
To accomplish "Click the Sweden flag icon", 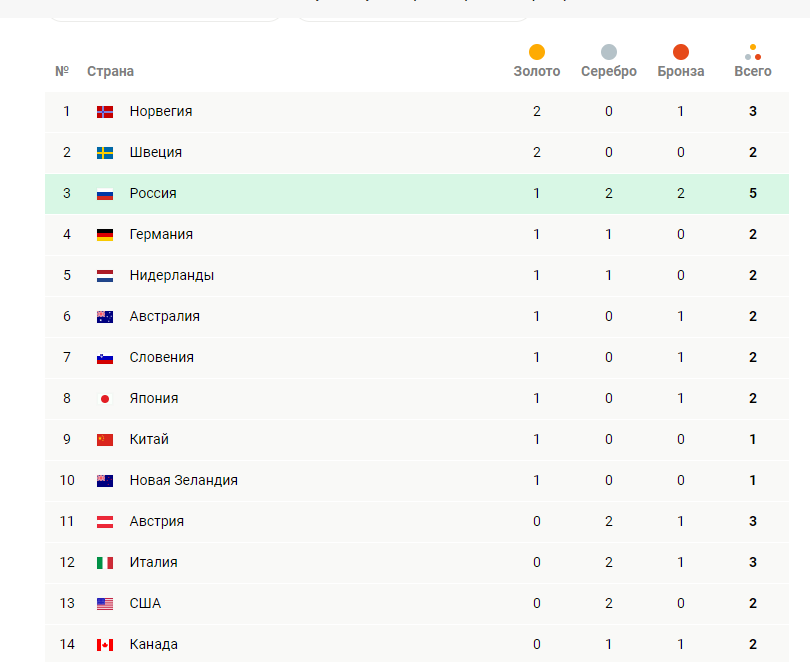I will pos(105,153).
